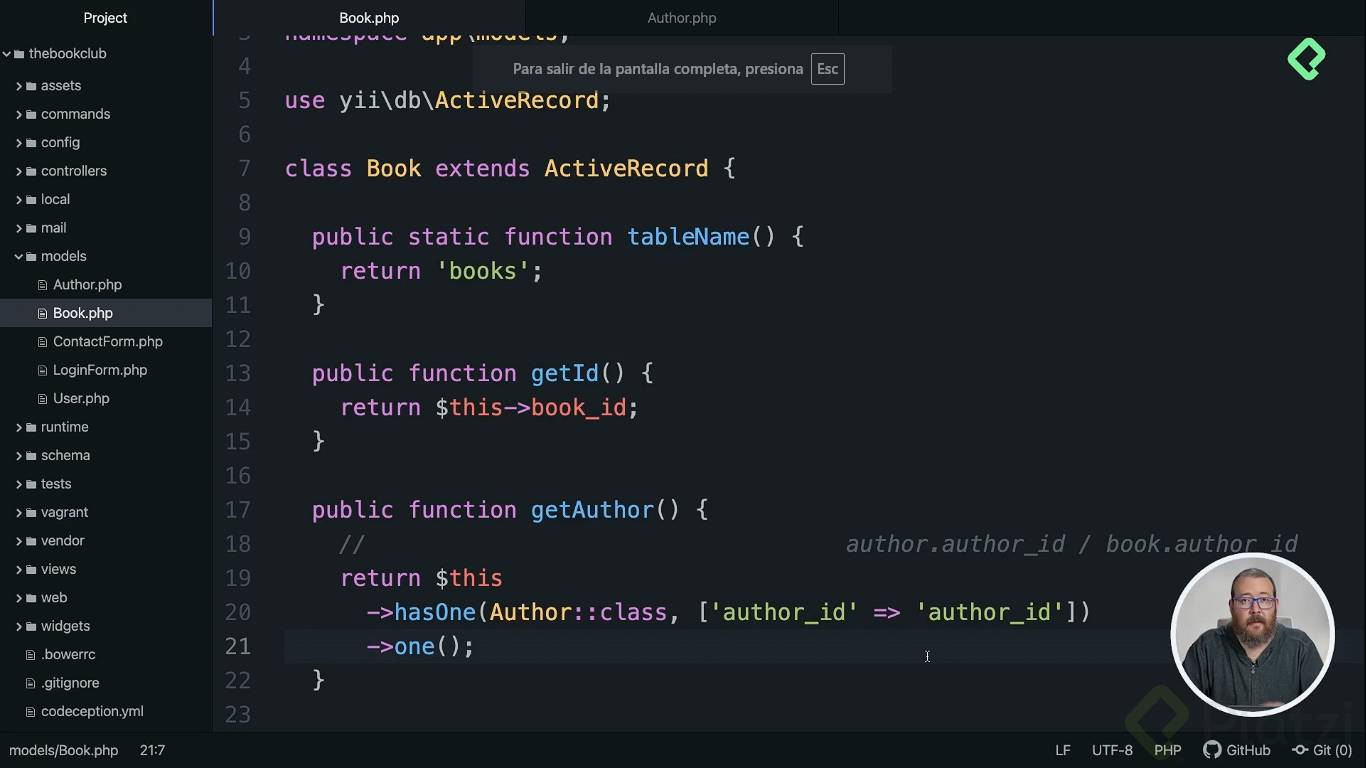The image size is (1366, 768).
Task: Click the folder icon beside config
Action: [31, 143]
